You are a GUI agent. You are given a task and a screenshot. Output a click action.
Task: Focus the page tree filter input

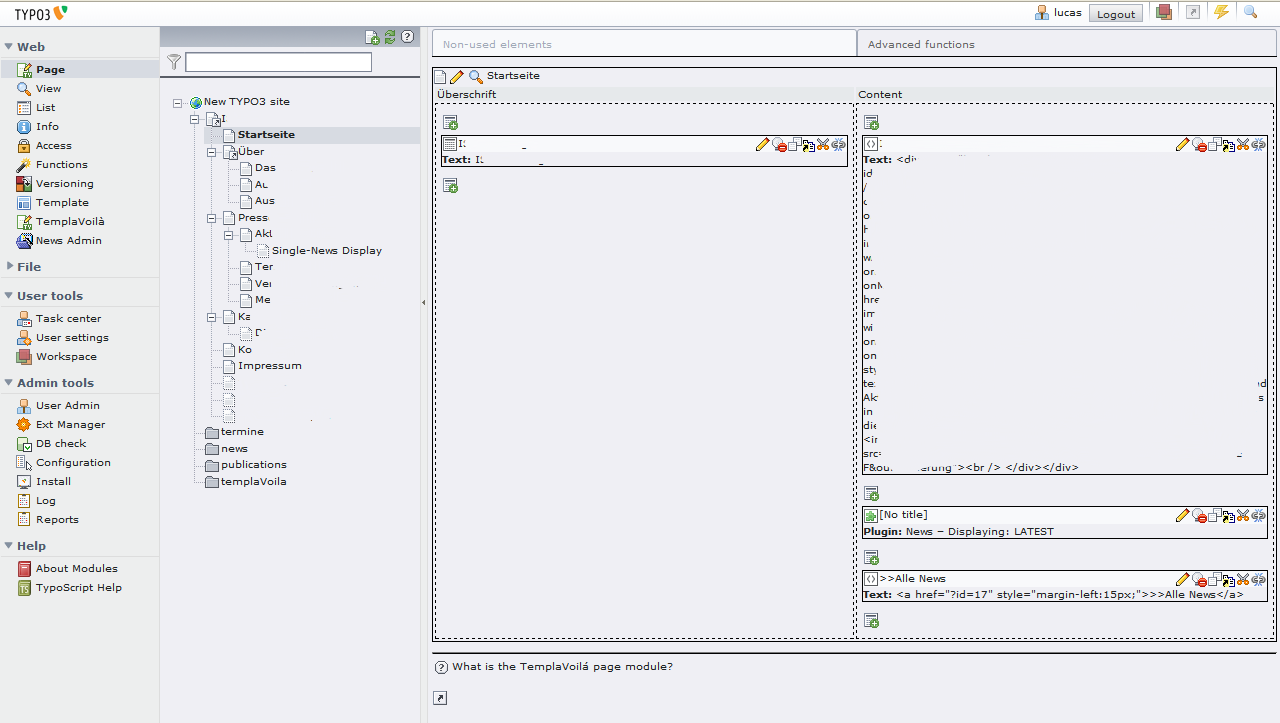[x=278, y=62]
